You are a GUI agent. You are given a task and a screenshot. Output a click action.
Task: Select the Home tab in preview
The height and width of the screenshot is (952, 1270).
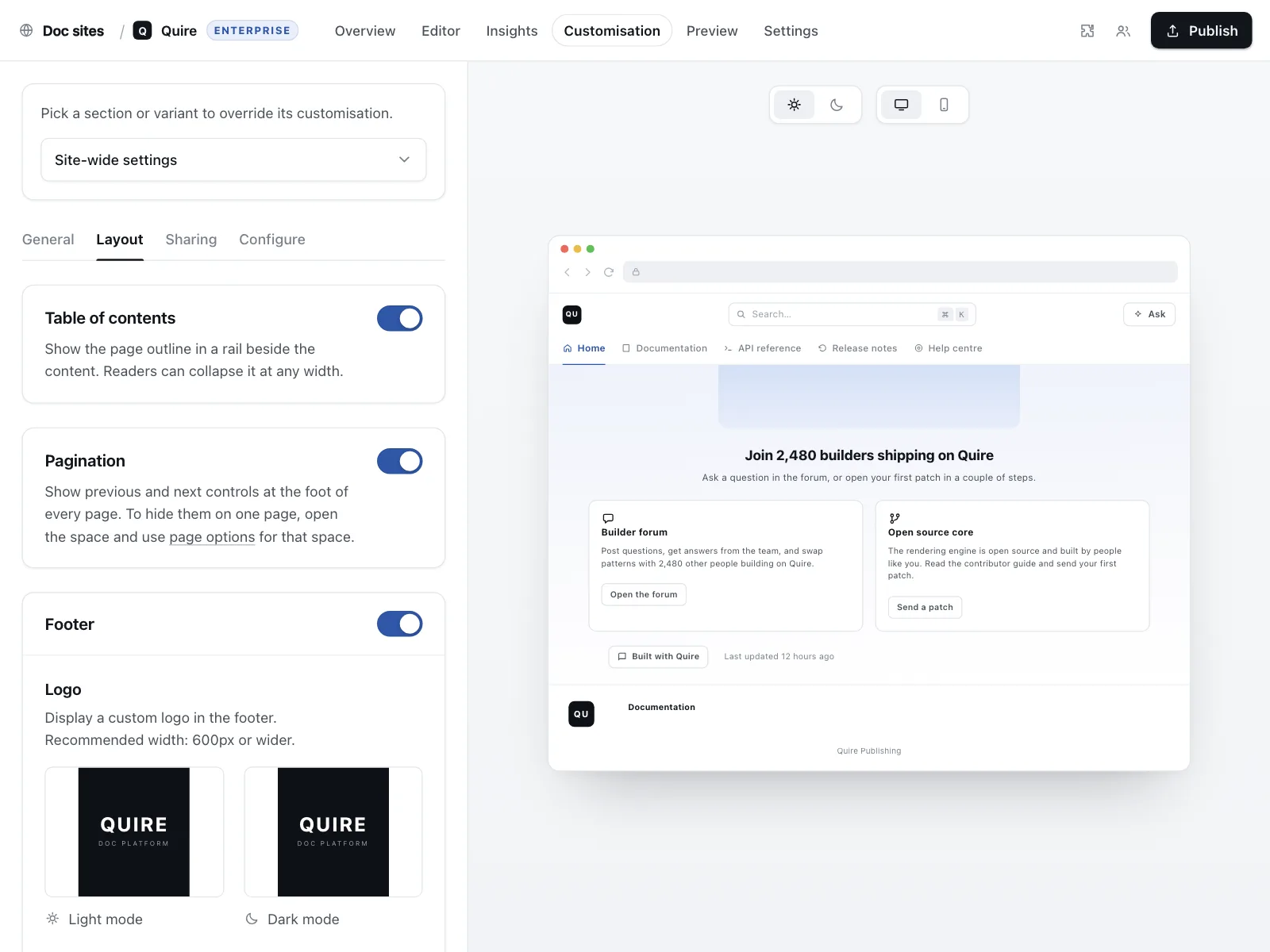584,348
